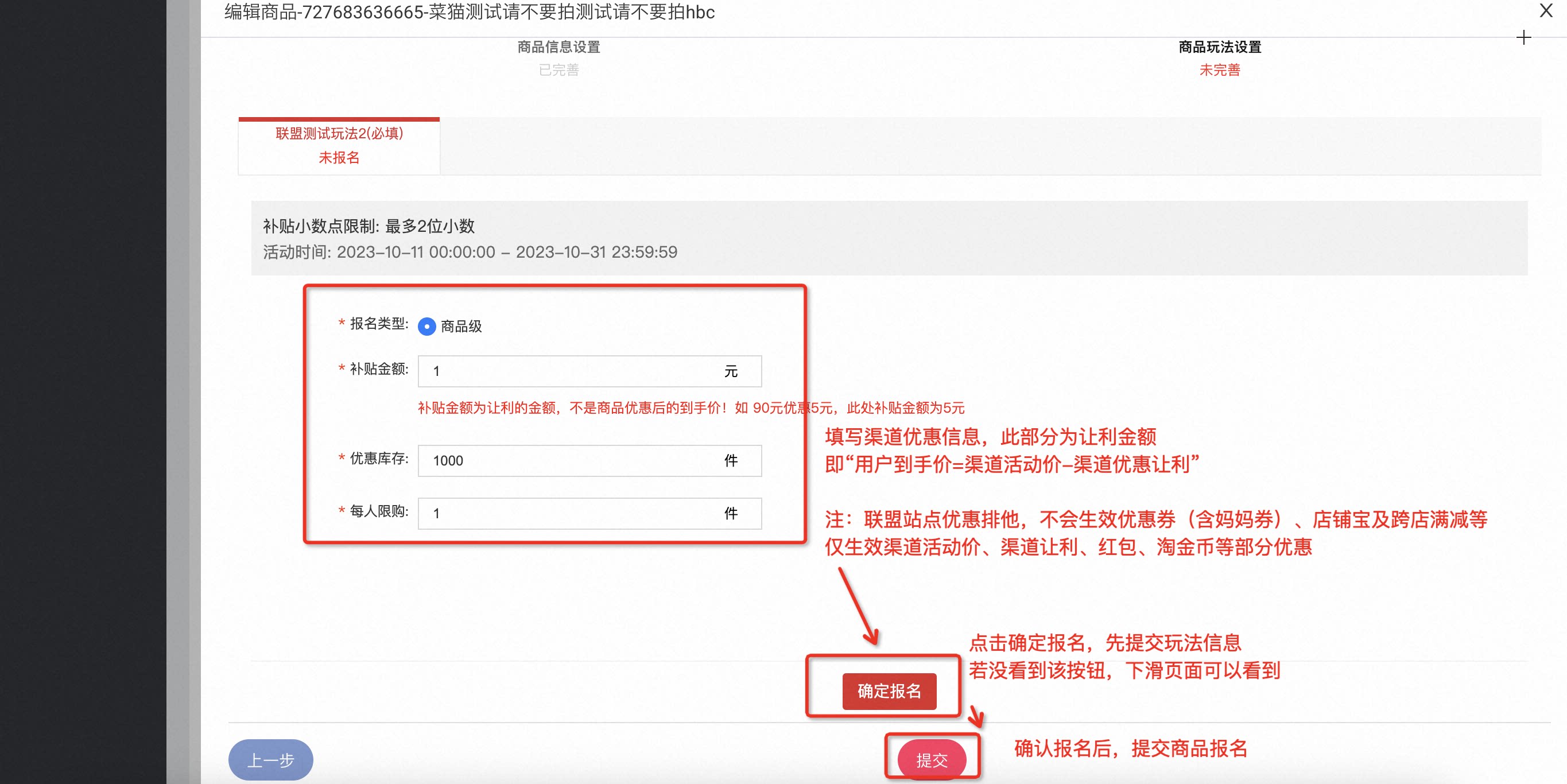Viewport: 1567px width, 784px height.
Task: Click the 件 suffix in 每人限购 field
Action: pos(731,513)
